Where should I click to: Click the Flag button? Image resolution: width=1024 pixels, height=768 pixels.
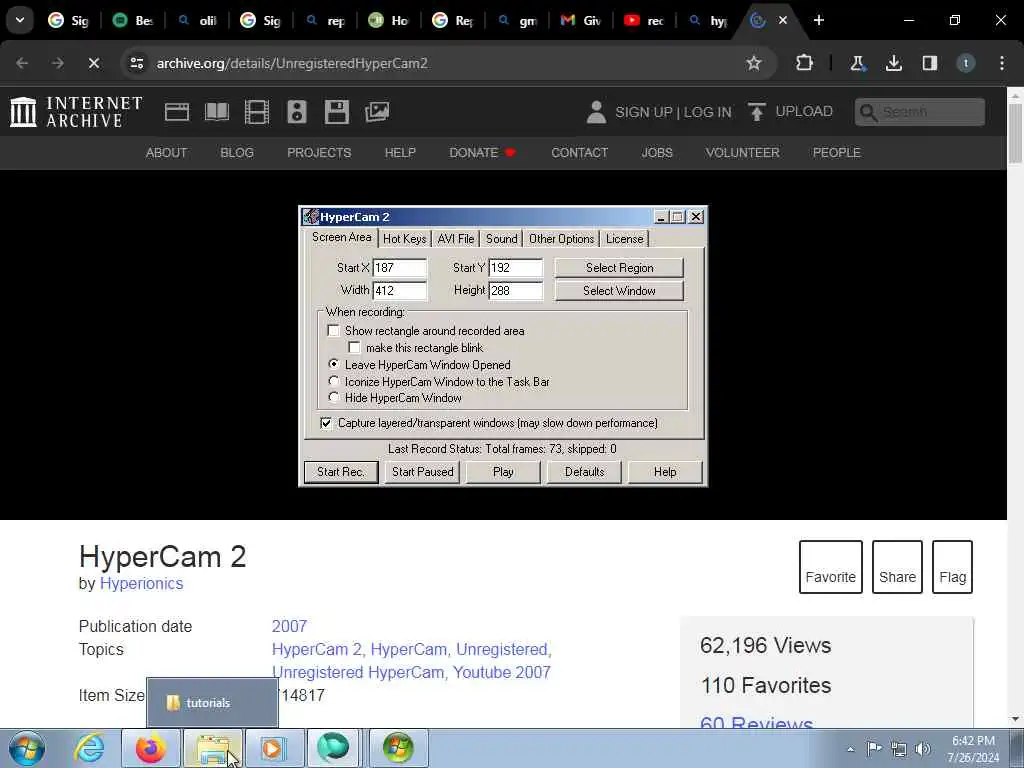(x=952, y=567)
